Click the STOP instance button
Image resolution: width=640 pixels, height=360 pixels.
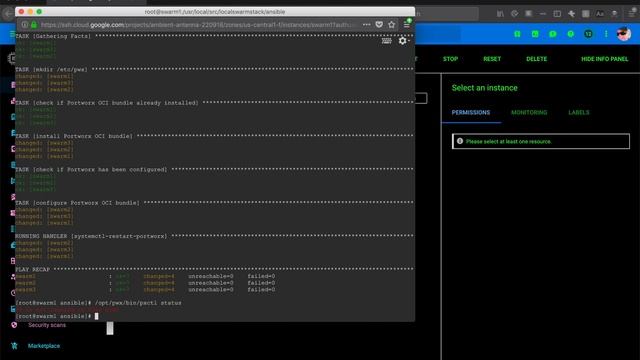450,59
